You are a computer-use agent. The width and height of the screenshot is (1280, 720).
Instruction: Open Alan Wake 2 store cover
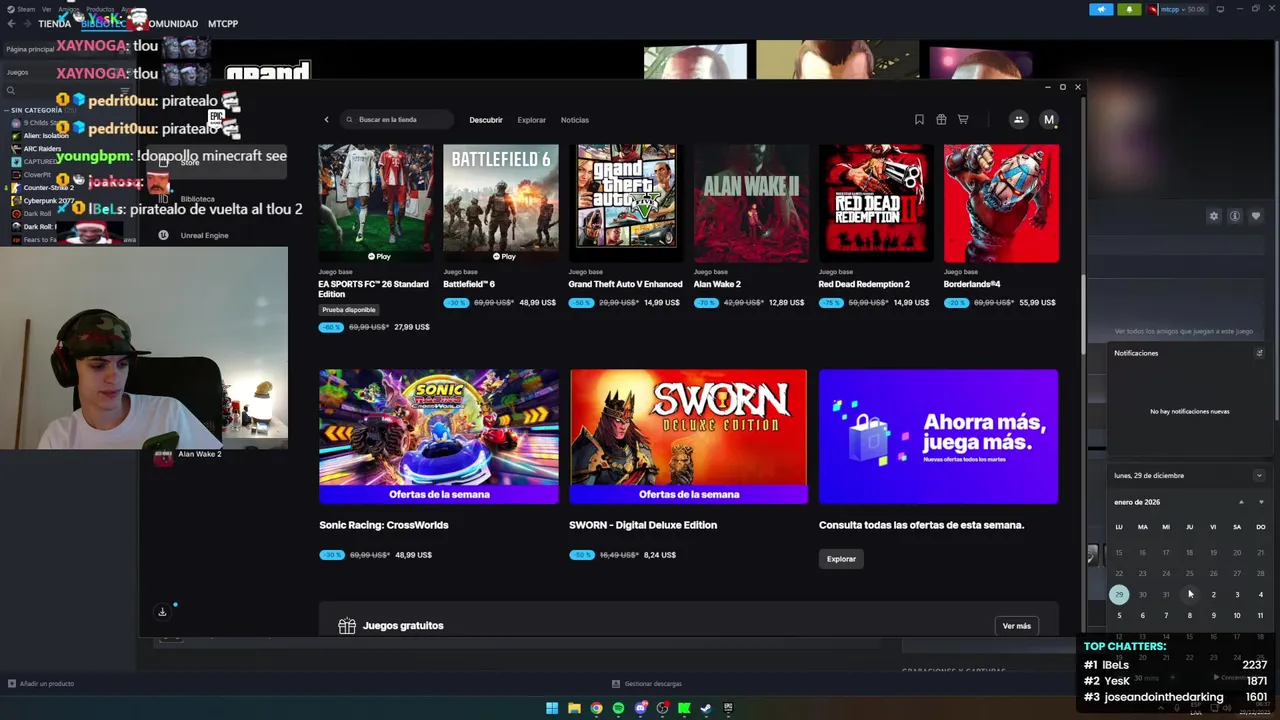751,204
